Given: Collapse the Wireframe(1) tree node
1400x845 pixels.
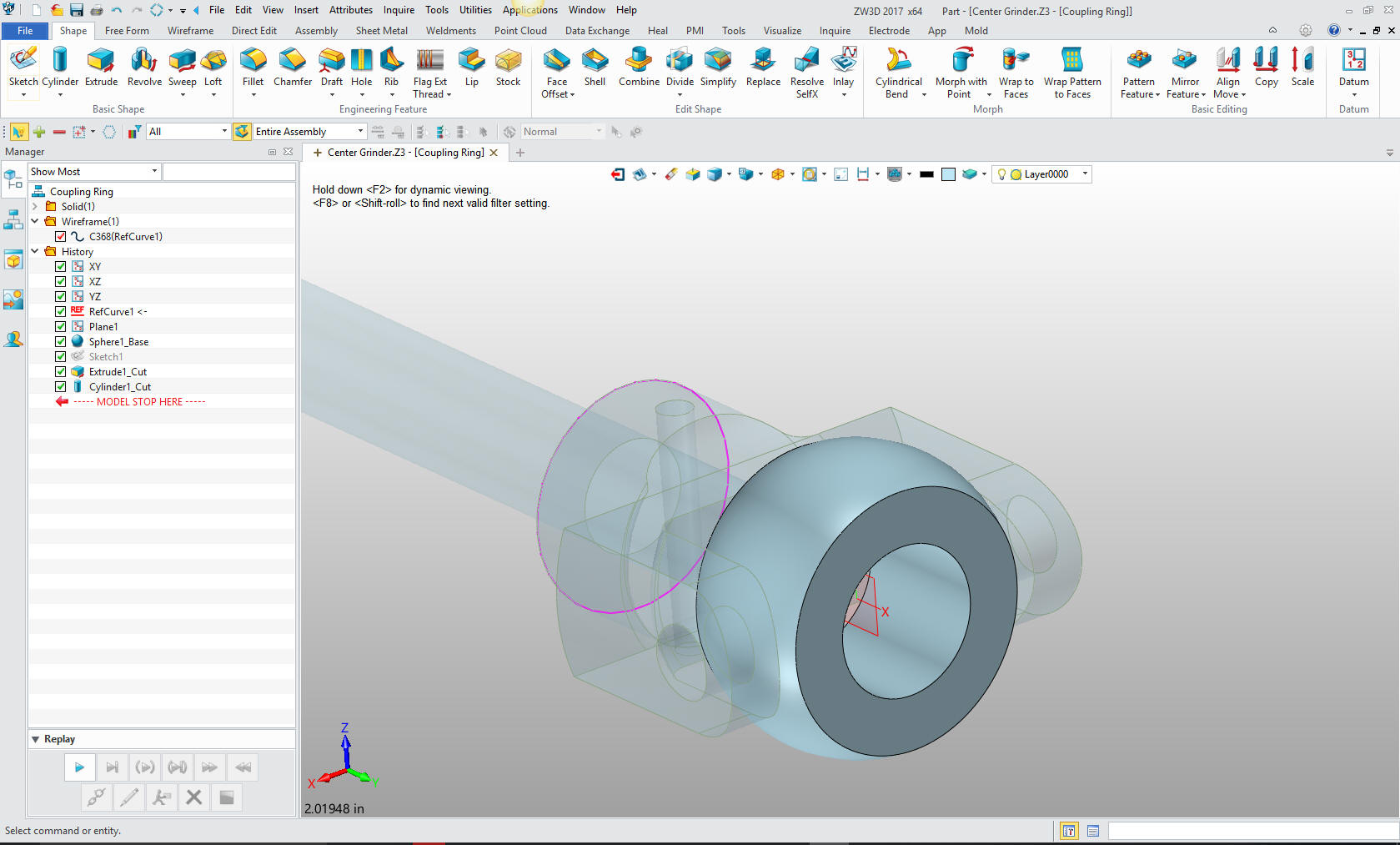Looking at the screenshot, I should pyautogui.click(x=35, y=221).
